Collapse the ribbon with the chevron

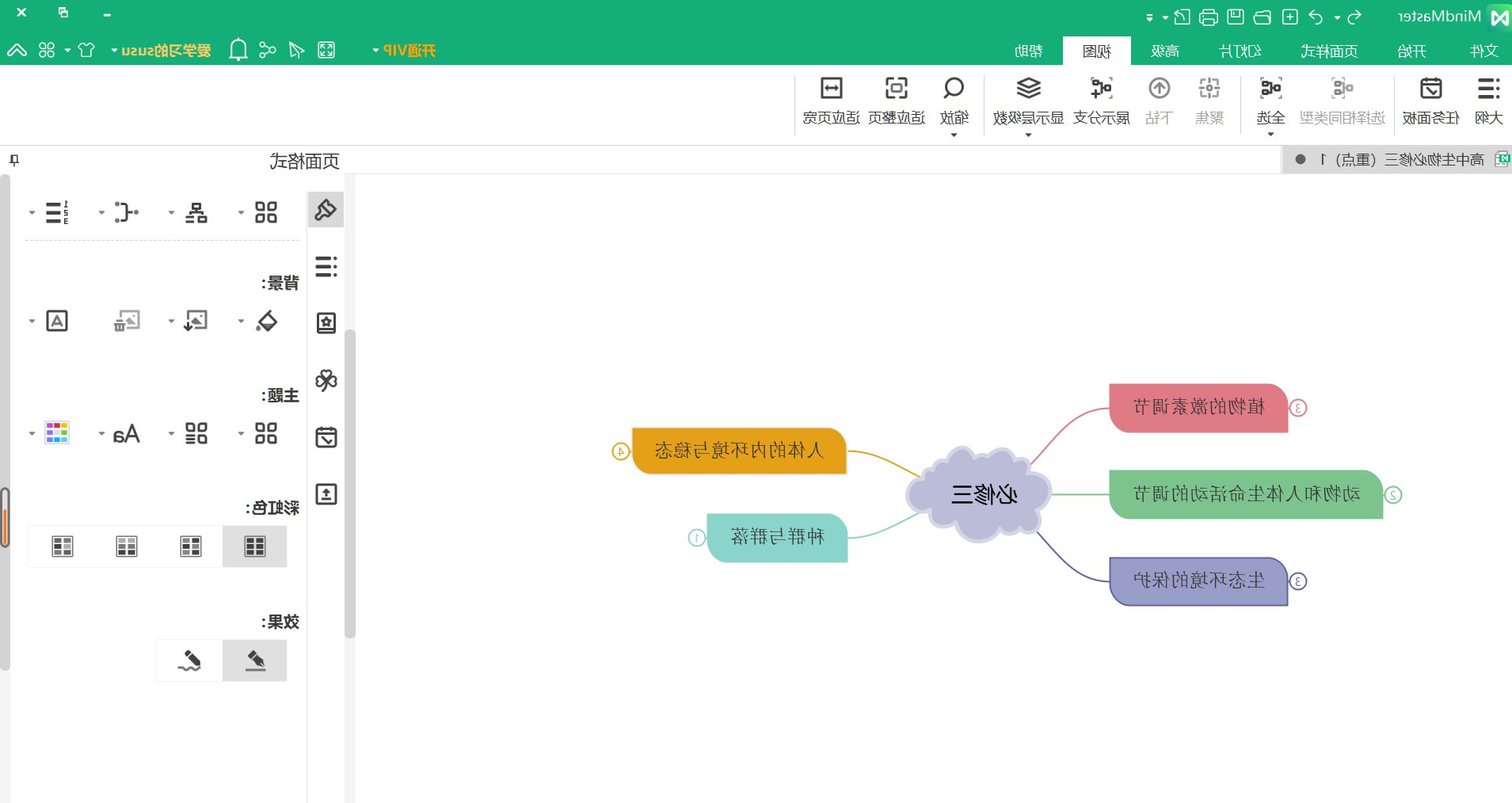coord(17,51)
